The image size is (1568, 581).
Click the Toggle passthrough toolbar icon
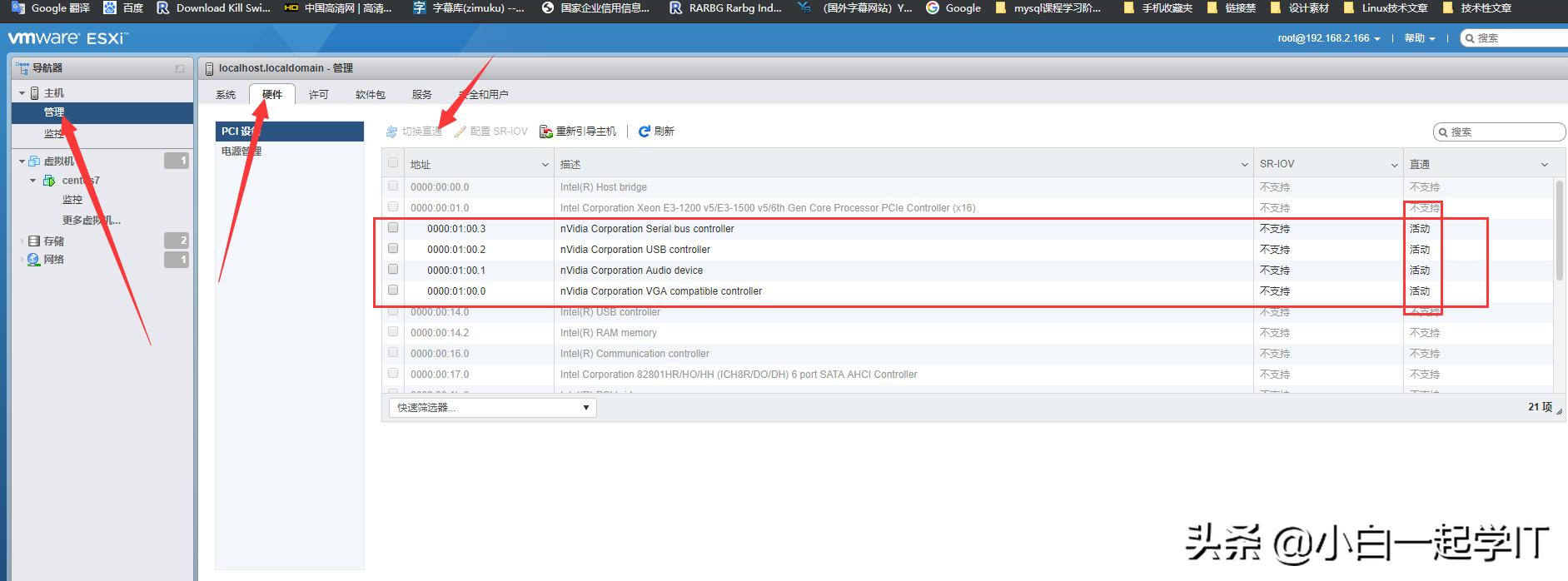pyautogui.click(x=391, y=132)
